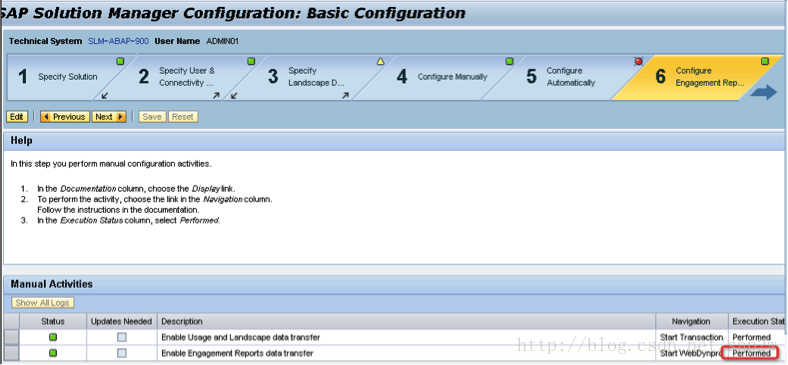
Task: Advance with the Next button
Action: 109,117
